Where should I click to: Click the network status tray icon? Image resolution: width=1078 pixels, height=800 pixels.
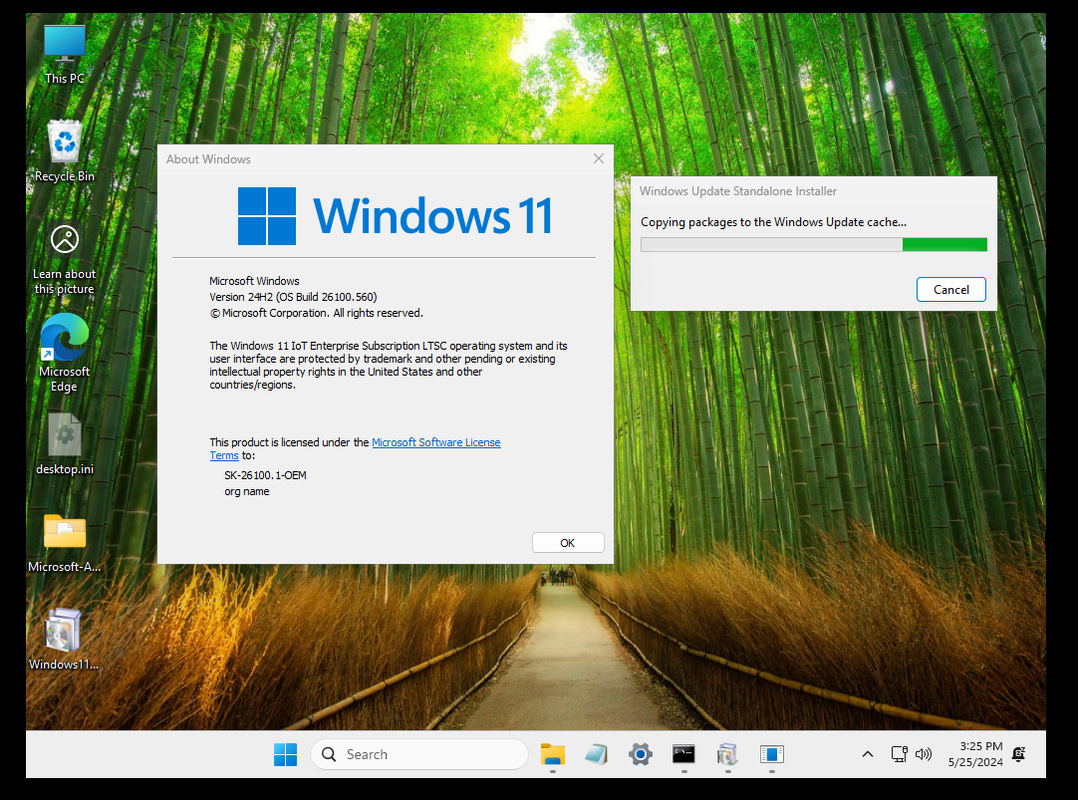pos(899,754)
